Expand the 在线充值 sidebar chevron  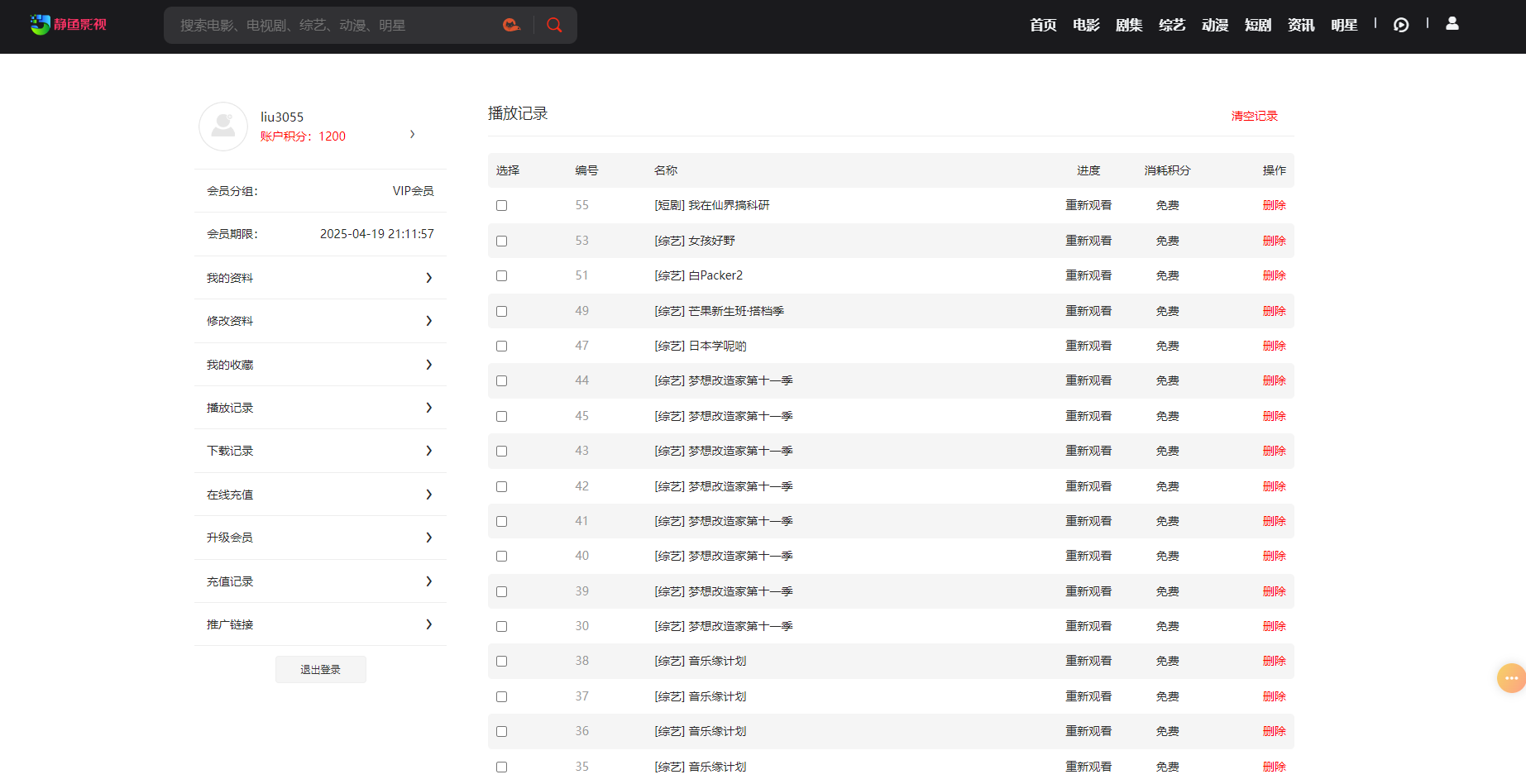click(x=428, y=495)
